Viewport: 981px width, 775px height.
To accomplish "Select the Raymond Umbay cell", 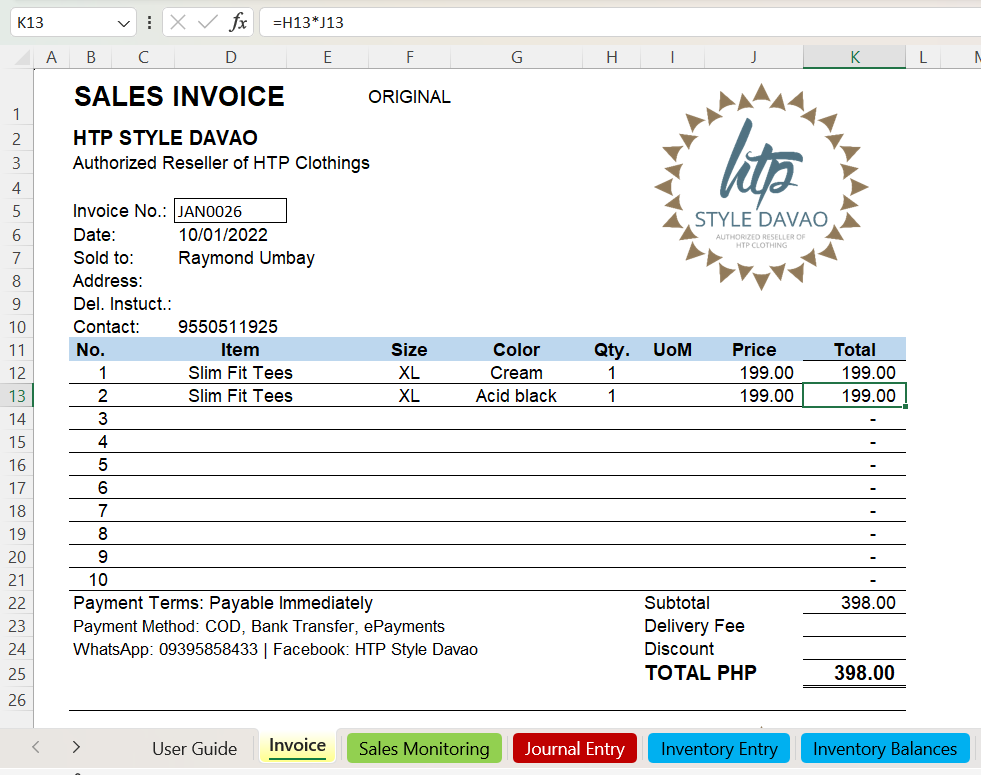I will [x=247, y=258].
